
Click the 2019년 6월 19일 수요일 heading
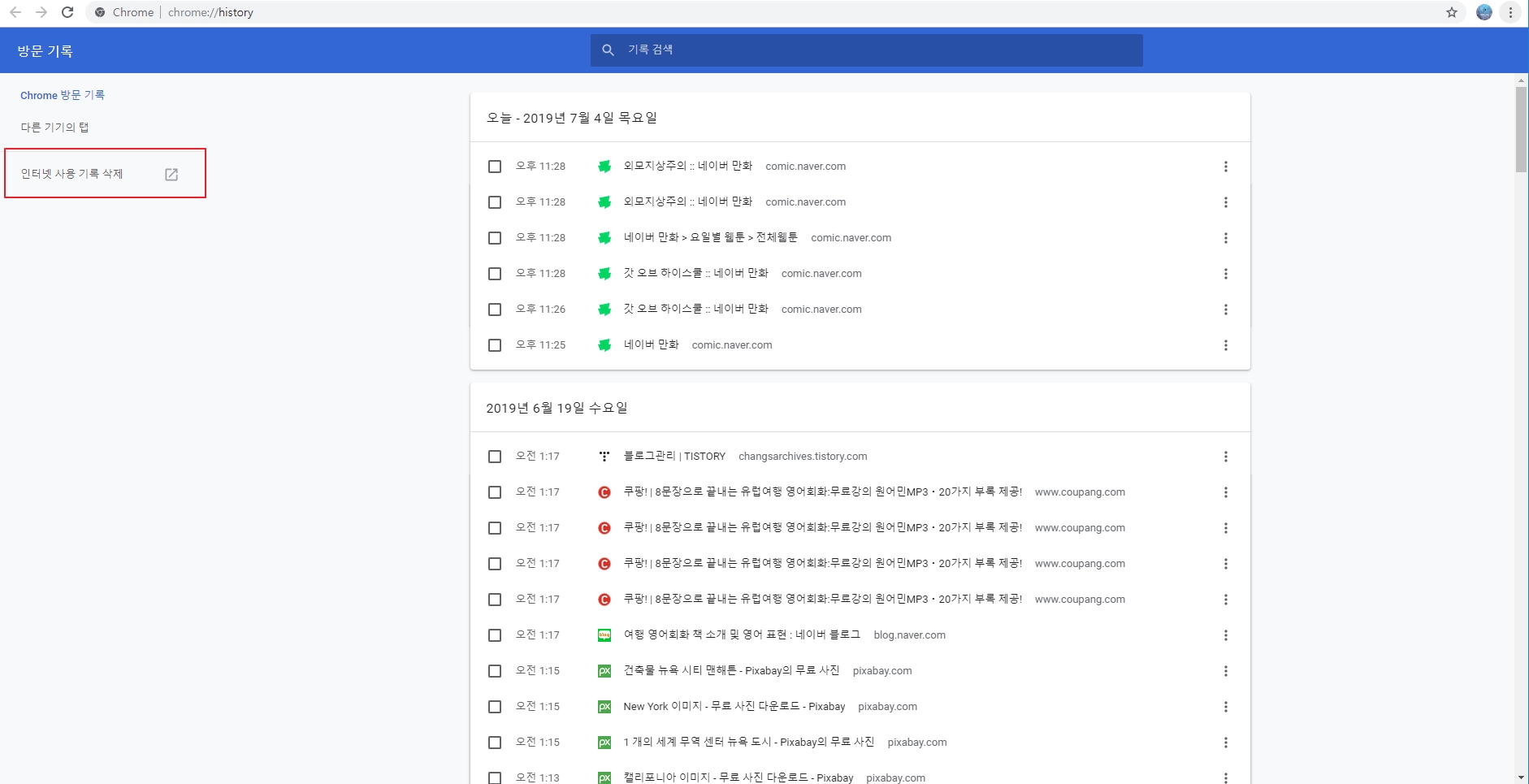[557, 408]
